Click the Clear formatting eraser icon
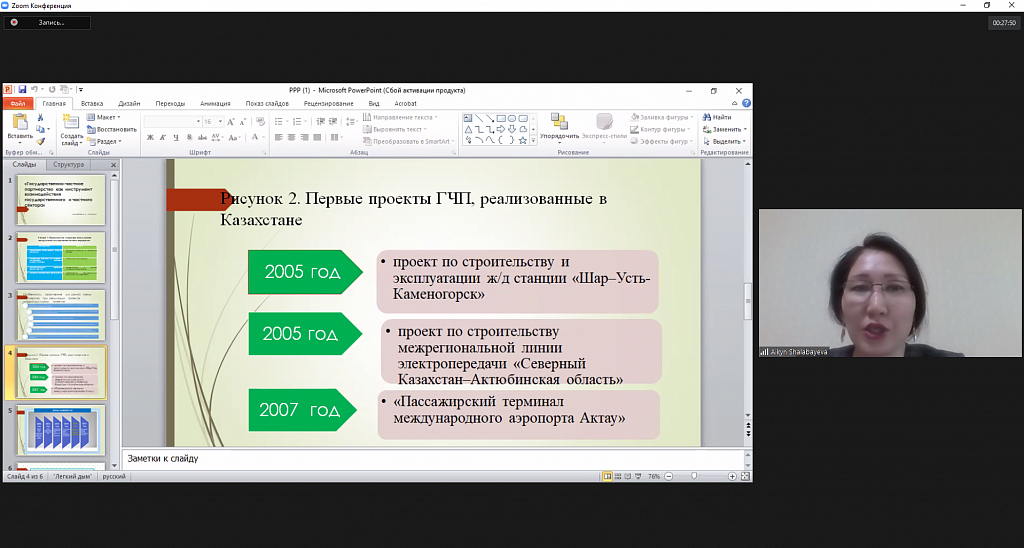This screenshot has width=1024, height=548. pyautogui.click(x=260, y=122)
